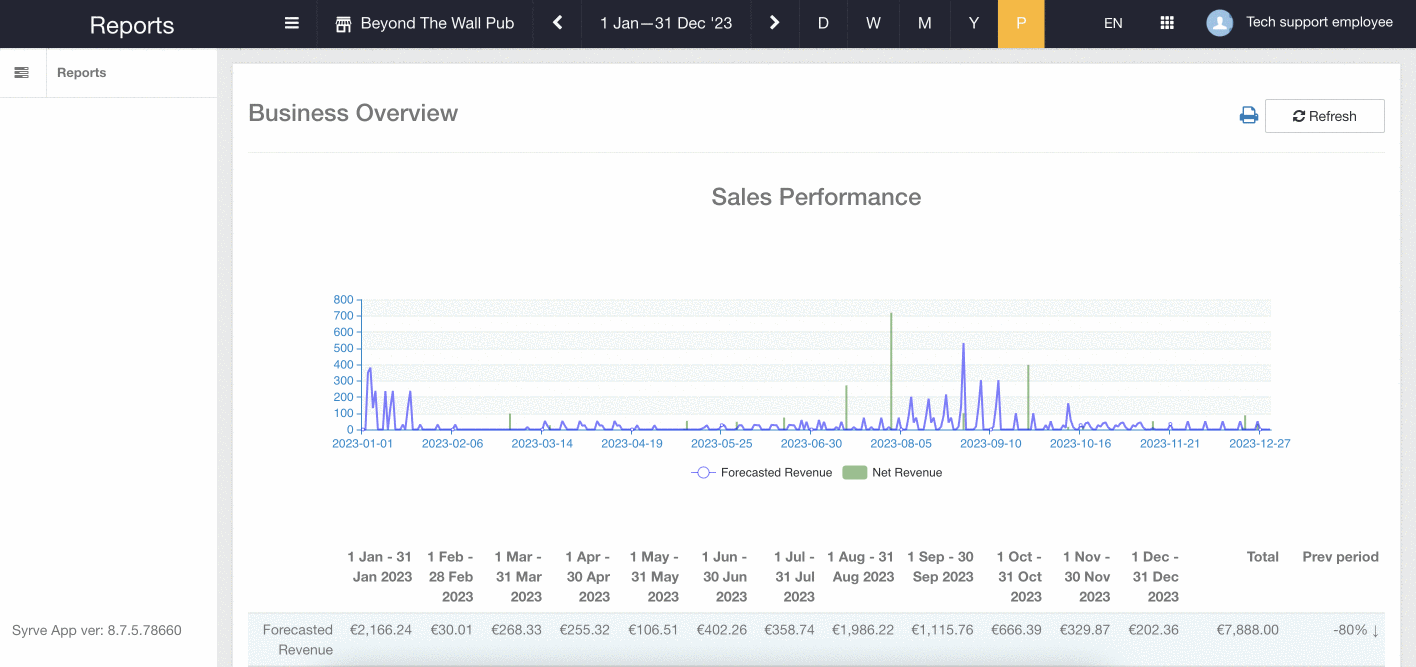Image resolution: width=1416 pixels, height=667 pixels.
Task: Click the Refresh button
Action: pyautogui.click(x=1324, y=116)
